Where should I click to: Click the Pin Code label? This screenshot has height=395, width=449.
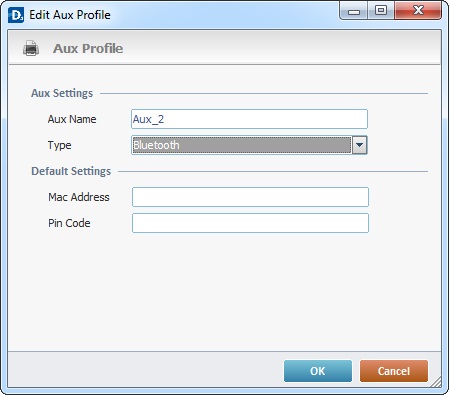click(69, 223)
